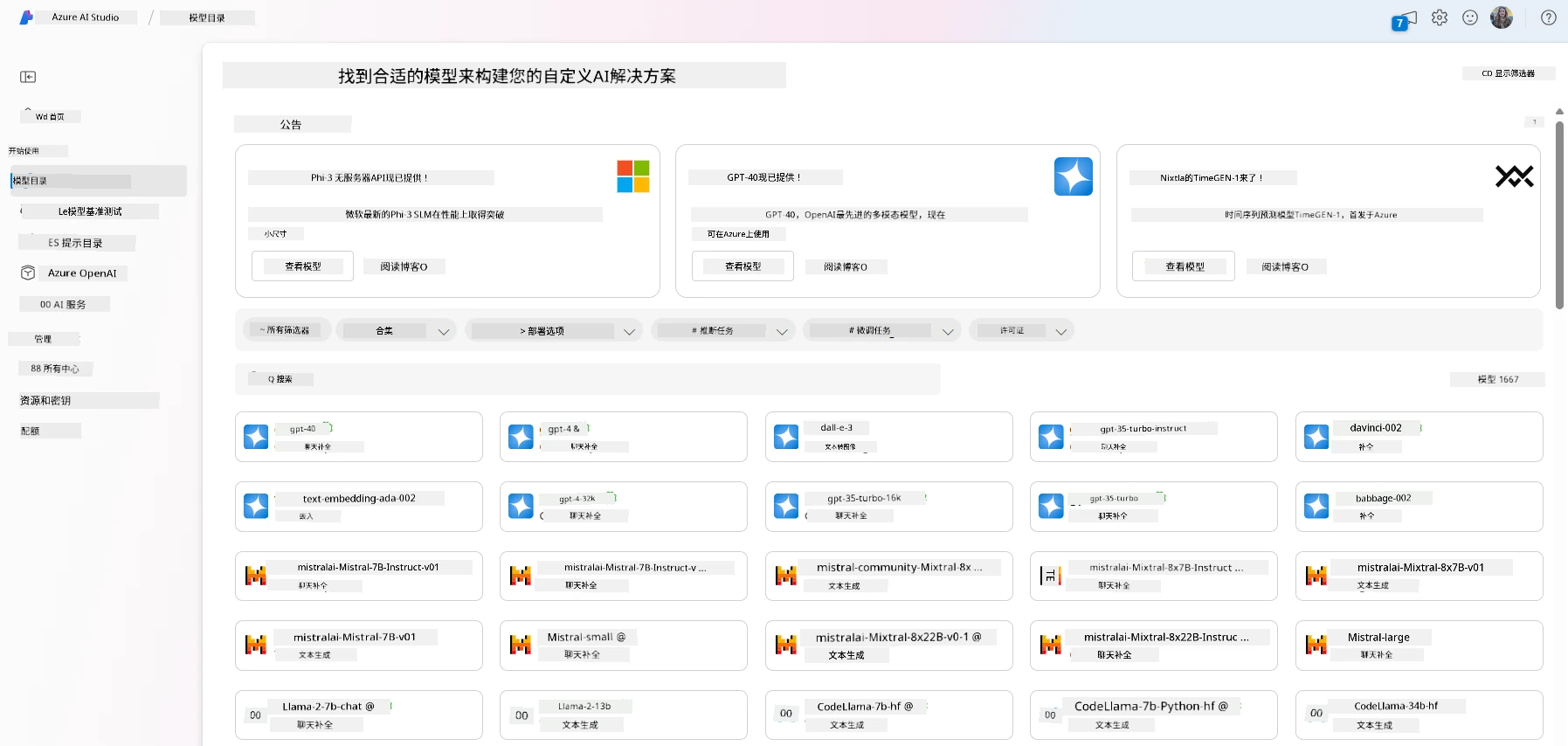Click the vertical page scrollbar

(1560, 214)
